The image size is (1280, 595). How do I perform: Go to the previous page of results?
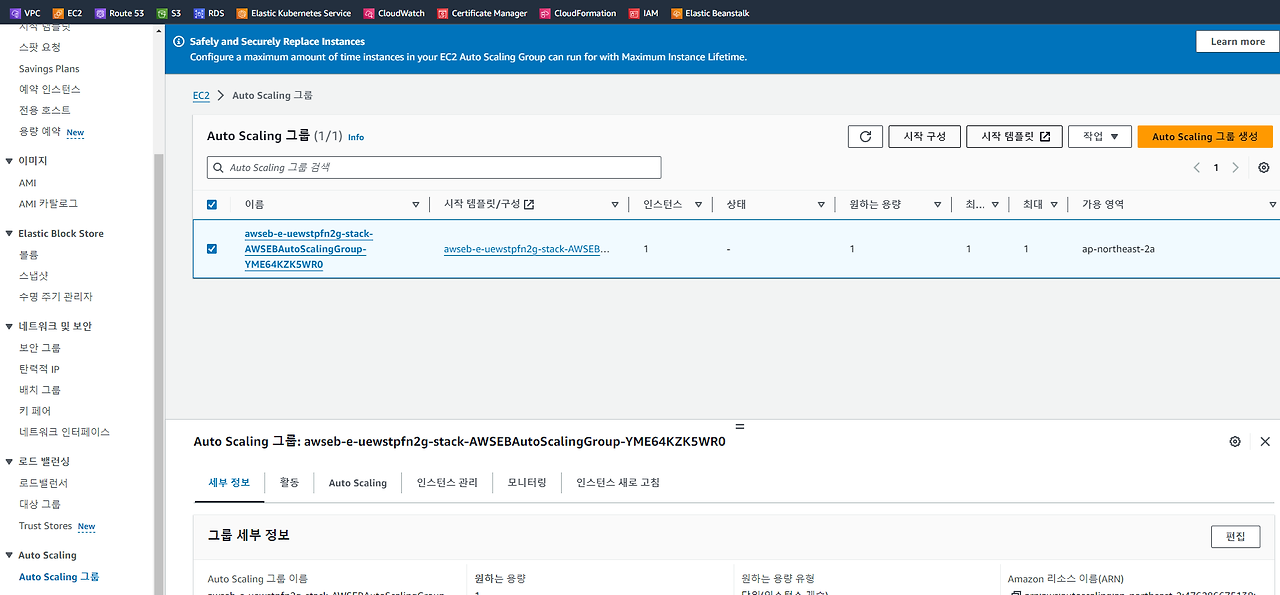pyautogui.click(x=1197, y=168)
